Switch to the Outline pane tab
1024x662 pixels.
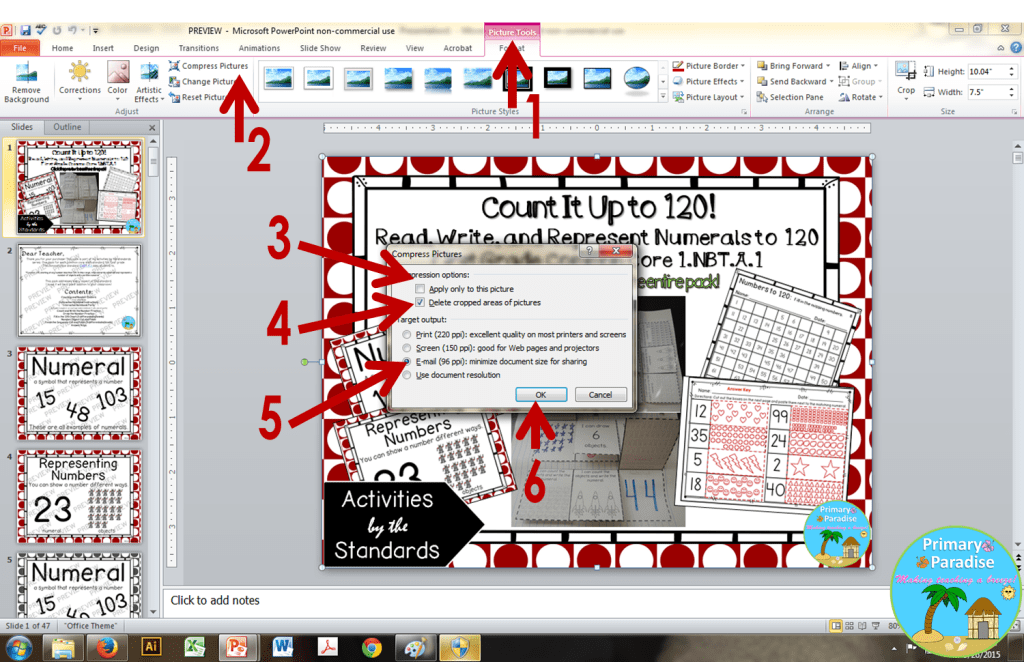[x=67, y=127]
